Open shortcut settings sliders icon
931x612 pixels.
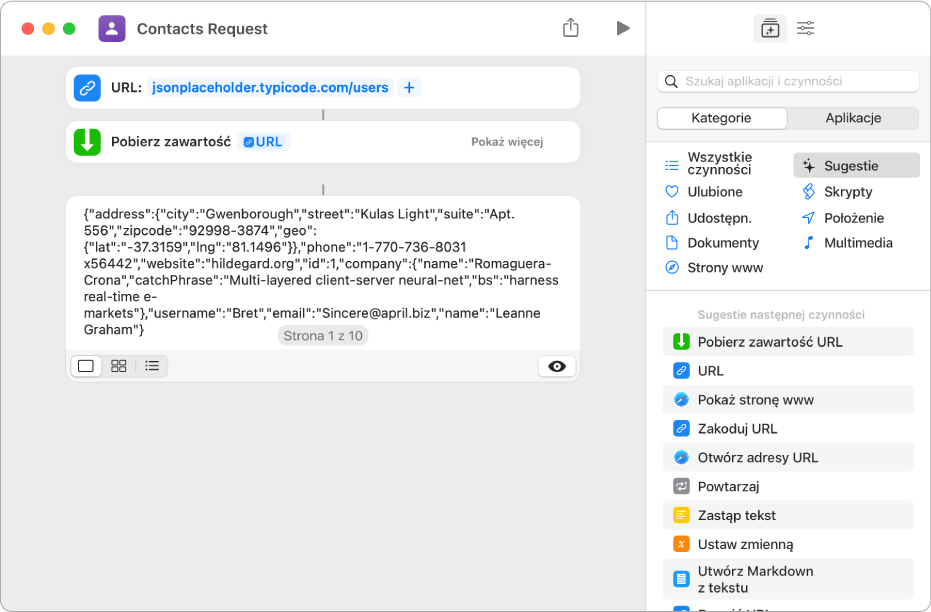tap(805, 29)
